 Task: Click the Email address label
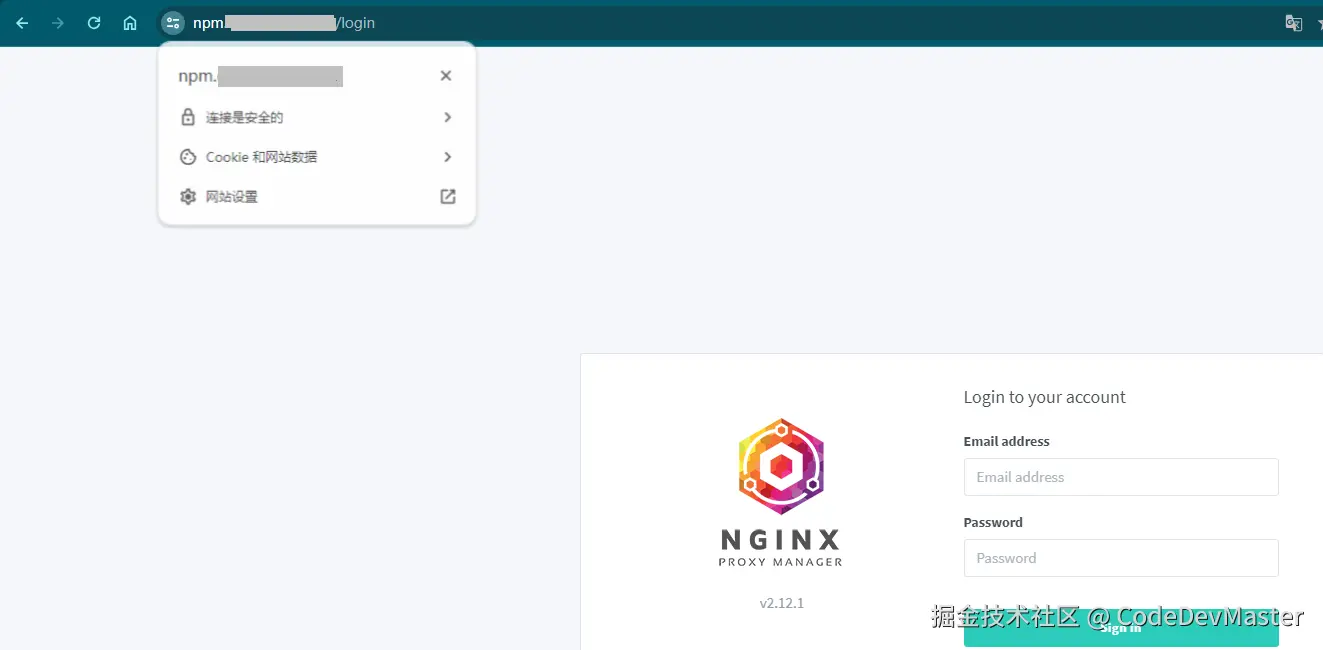pos(1006,441)
